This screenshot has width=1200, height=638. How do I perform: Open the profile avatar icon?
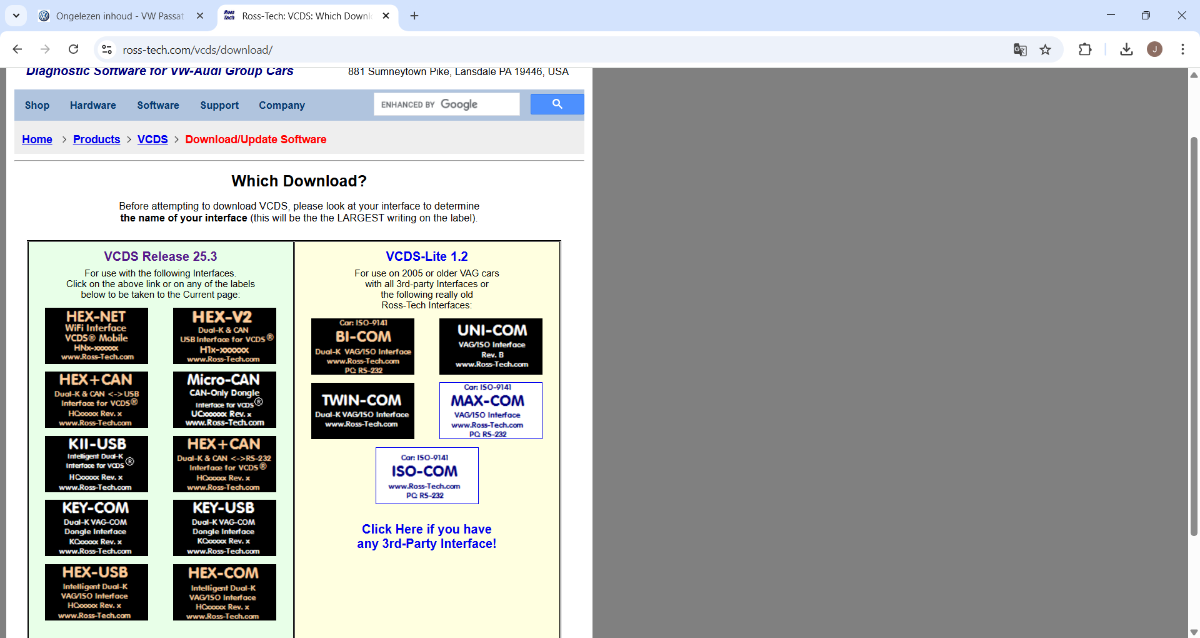coord(1154,49)
